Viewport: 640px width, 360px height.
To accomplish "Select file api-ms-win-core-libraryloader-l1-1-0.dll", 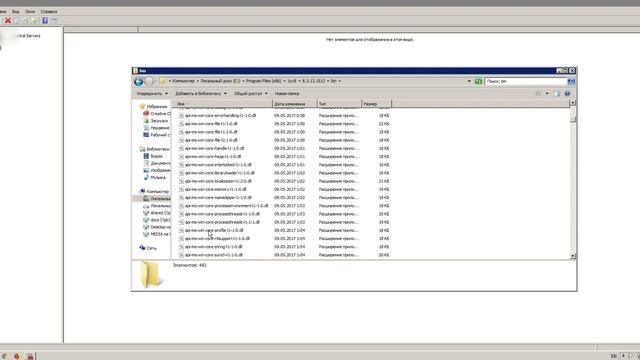I will click(220, 173).
